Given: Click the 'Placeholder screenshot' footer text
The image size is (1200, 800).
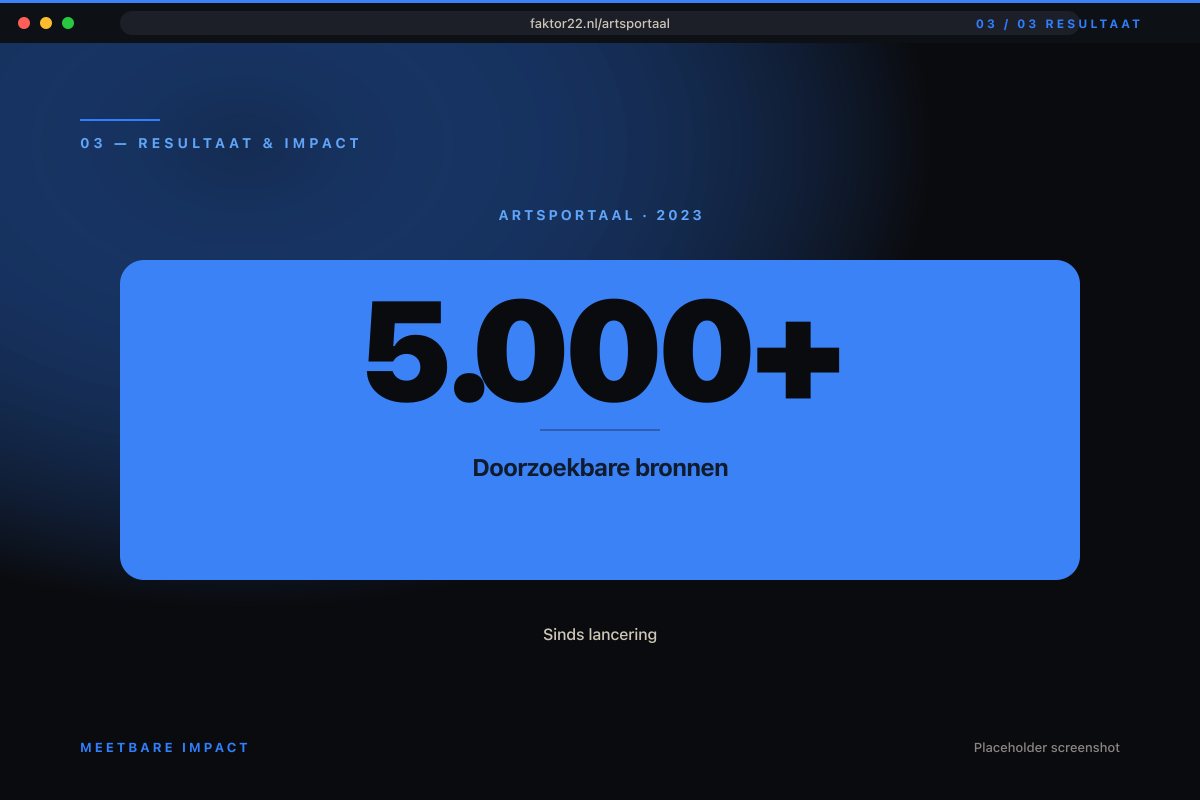Looking at the screenshot, I should tap(1047, 747).
